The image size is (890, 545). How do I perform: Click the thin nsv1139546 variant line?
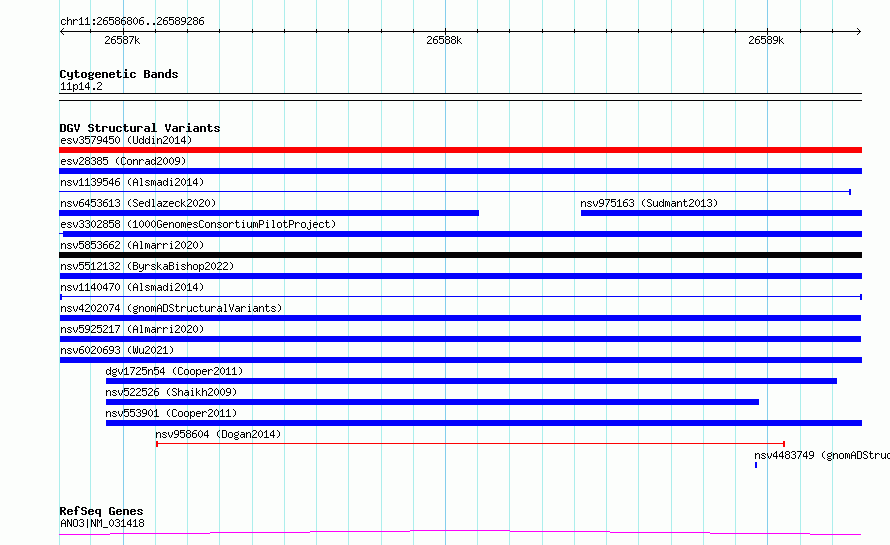[x=455, y=192]
